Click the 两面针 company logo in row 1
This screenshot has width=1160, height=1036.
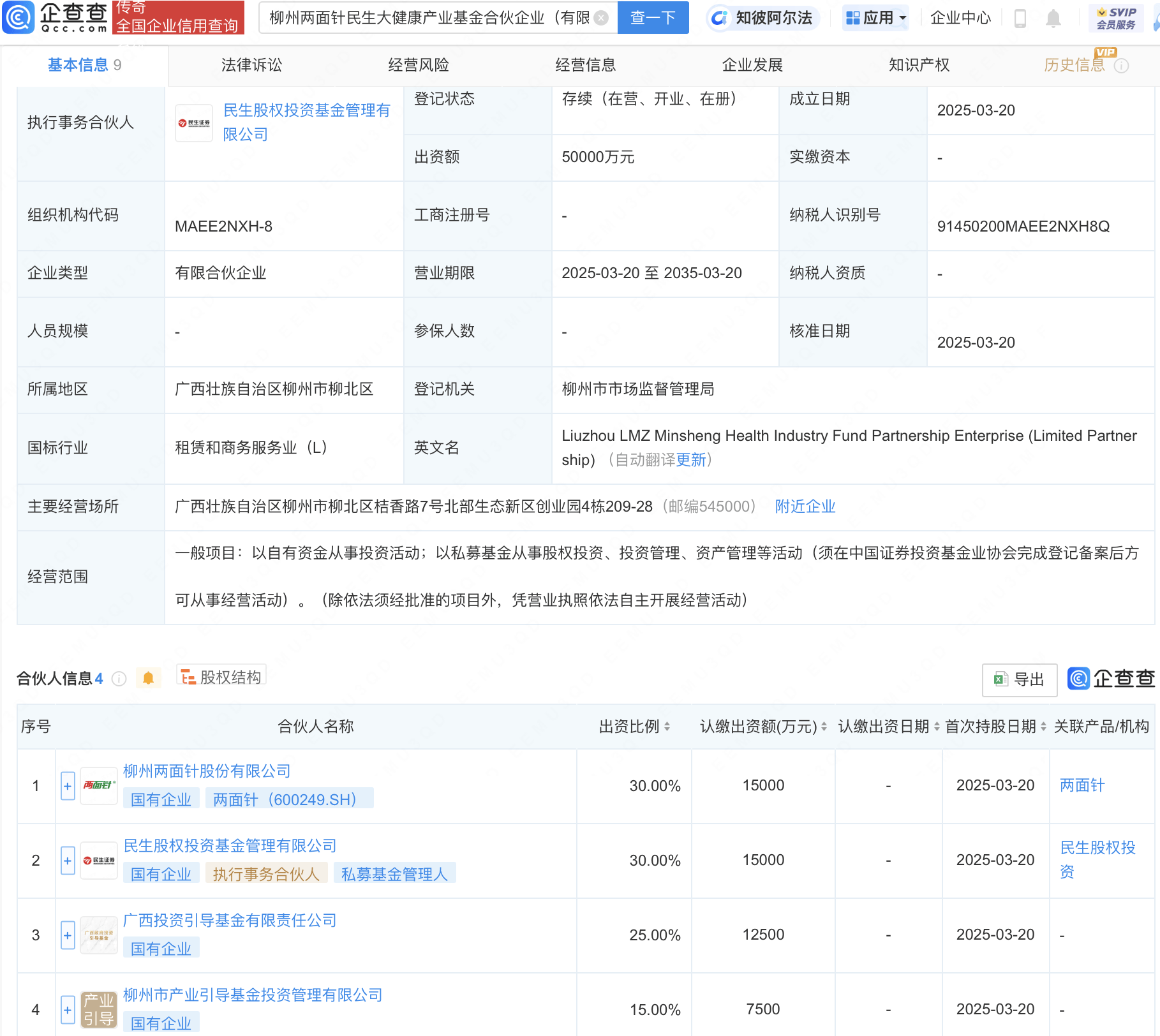(99, 785)
